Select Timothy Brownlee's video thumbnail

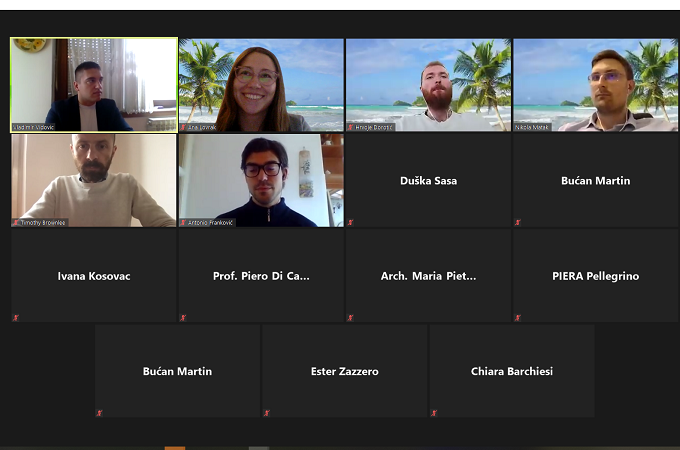tap(94, 180)
